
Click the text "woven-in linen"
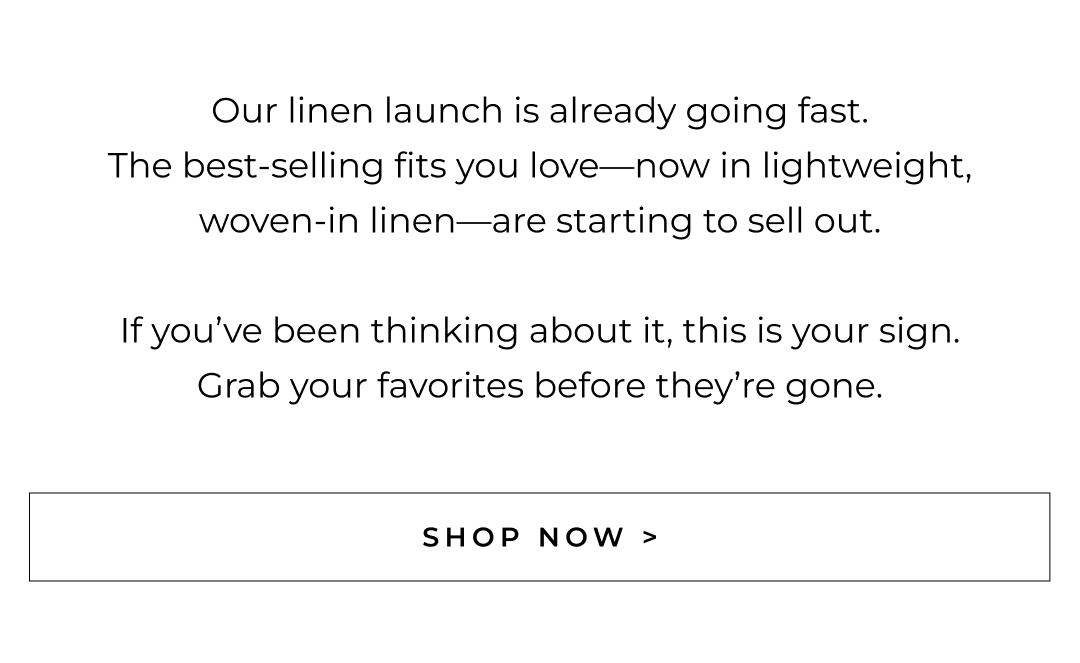pos(326,221)
